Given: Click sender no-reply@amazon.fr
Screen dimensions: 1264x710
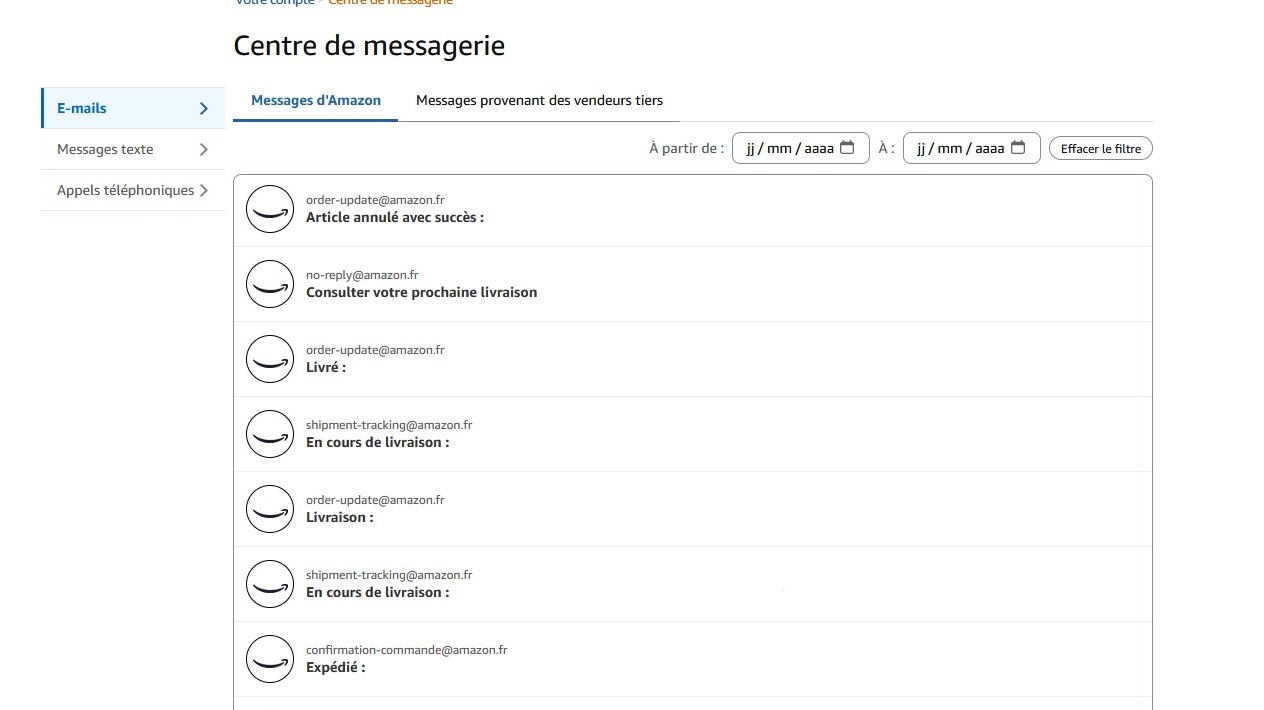Looking at the screenshot, I should click(362, 275).
